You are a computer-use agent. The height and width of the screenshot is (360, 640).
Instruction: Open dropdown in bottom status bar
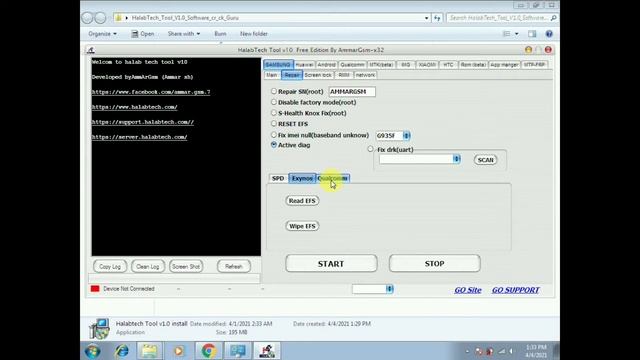[x=389, y=289]
